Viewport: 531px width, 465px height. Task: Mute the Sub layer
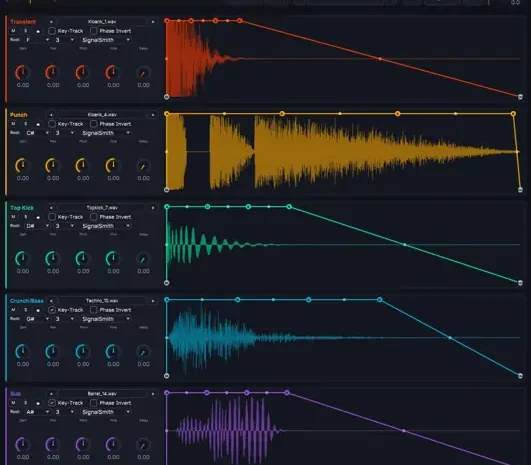[13, 403]
